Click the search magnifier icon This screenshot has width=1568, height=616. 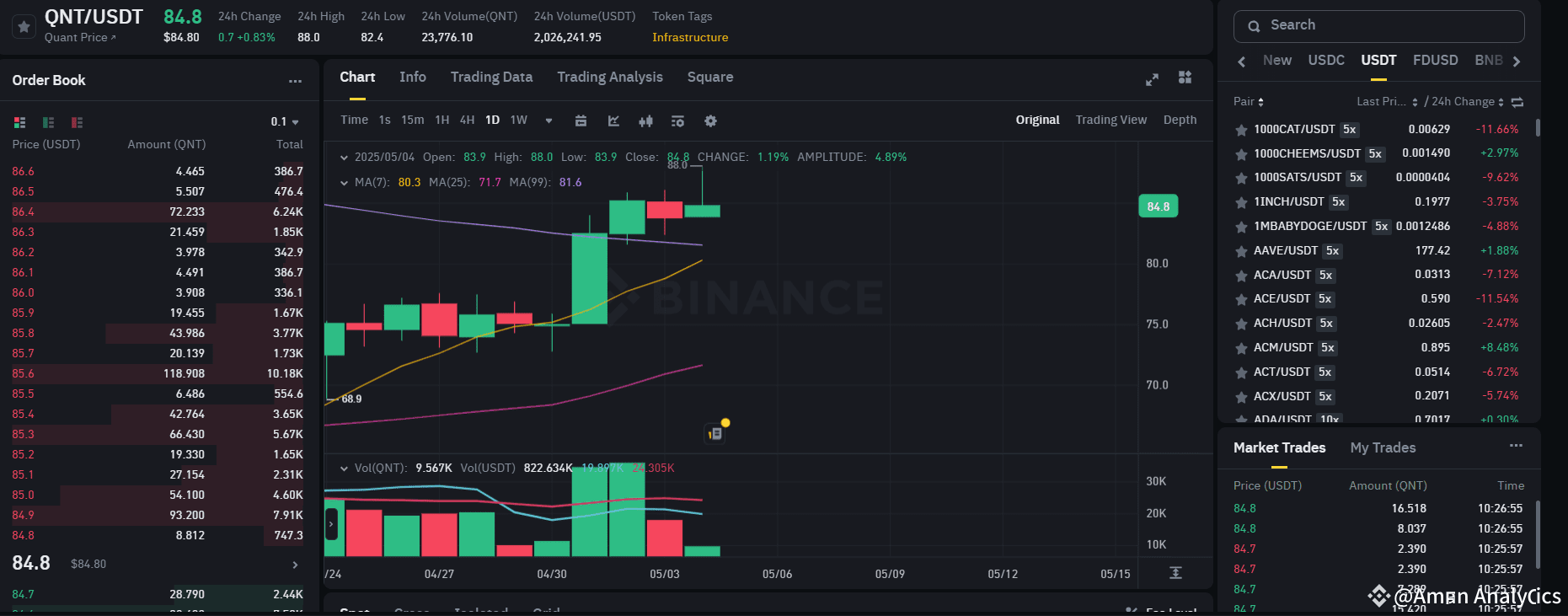pos(1254,26)
